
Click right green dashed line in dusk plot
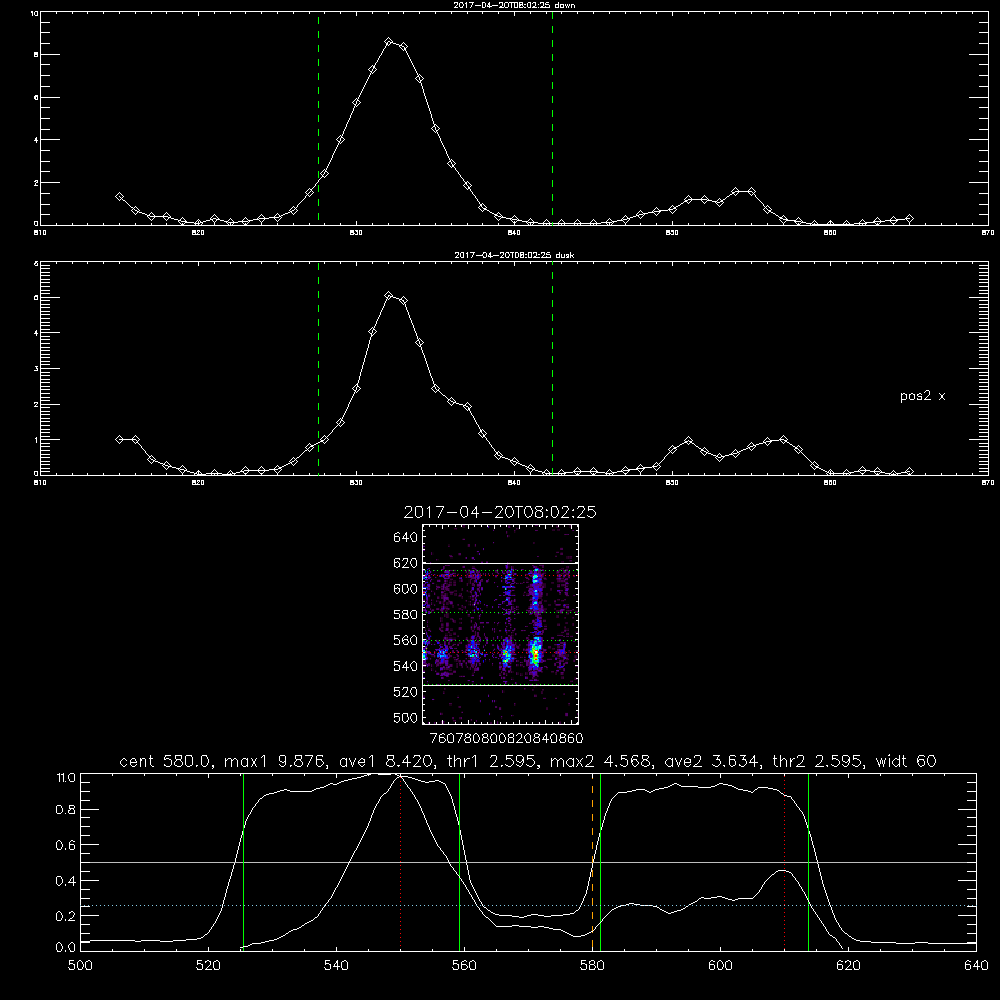tap(552, 369)
